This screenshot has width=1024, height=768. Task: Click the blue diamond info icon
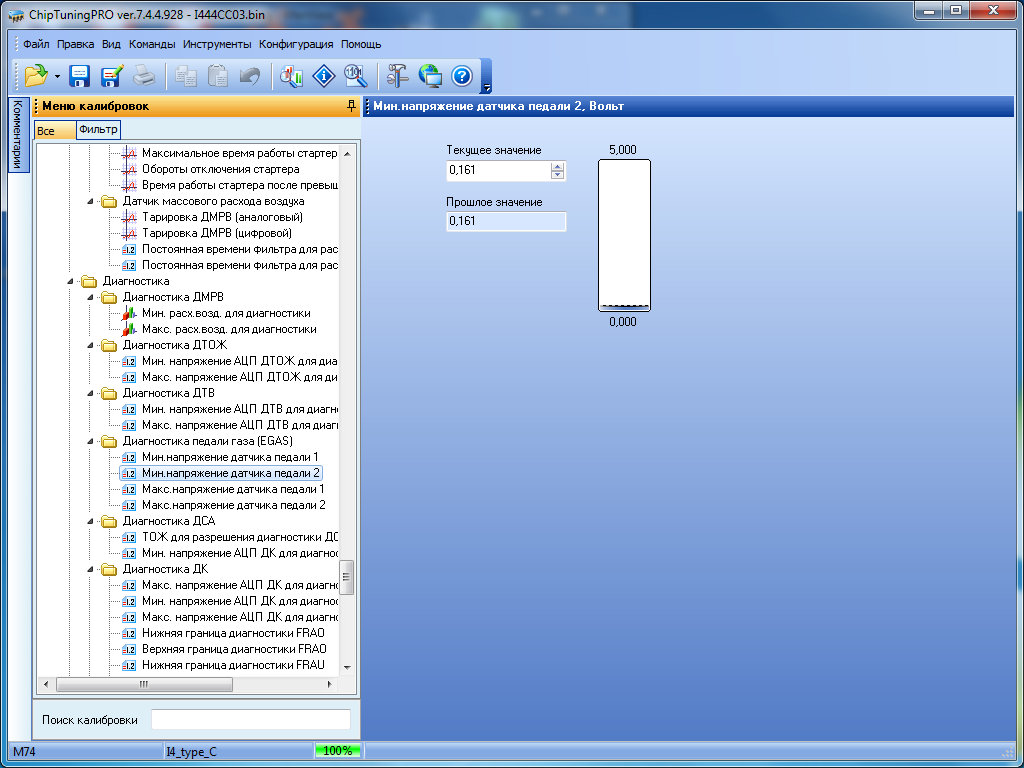coord(323,76)
